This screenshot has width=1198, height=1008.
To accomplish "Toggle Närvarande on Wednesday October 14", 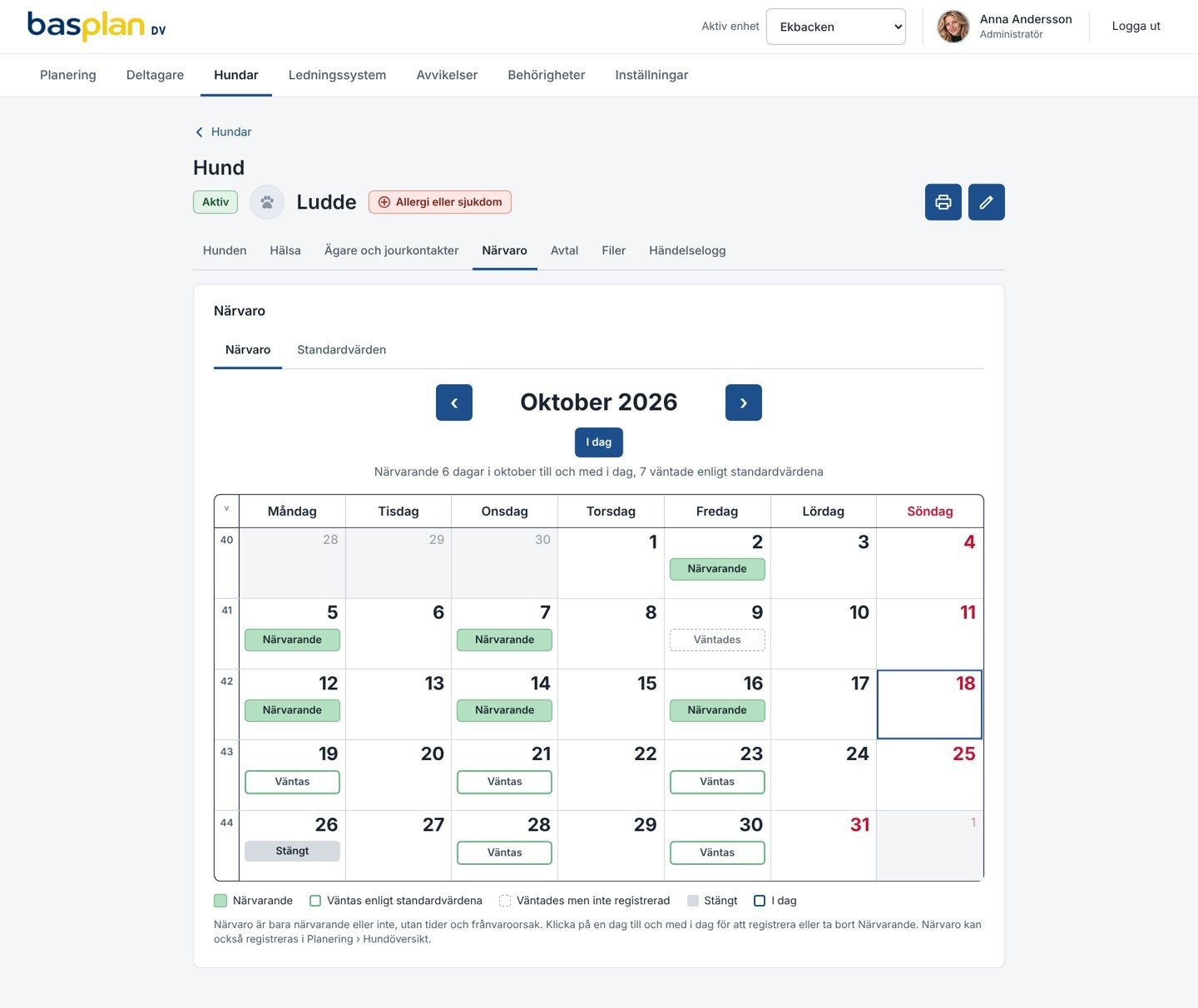I will 504,710.
